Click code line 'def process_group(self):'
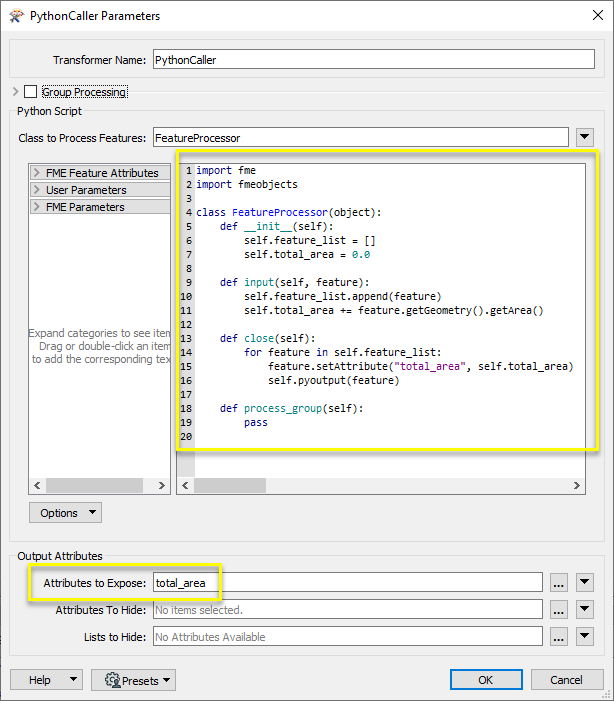 click(x=292, y=409)
